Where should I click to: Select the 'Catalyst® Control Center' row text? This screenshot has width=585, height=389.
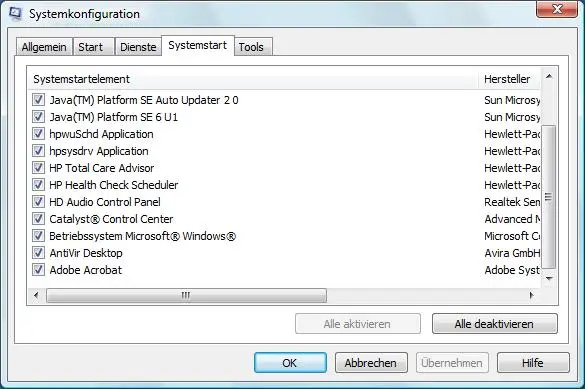click(111, 219)
